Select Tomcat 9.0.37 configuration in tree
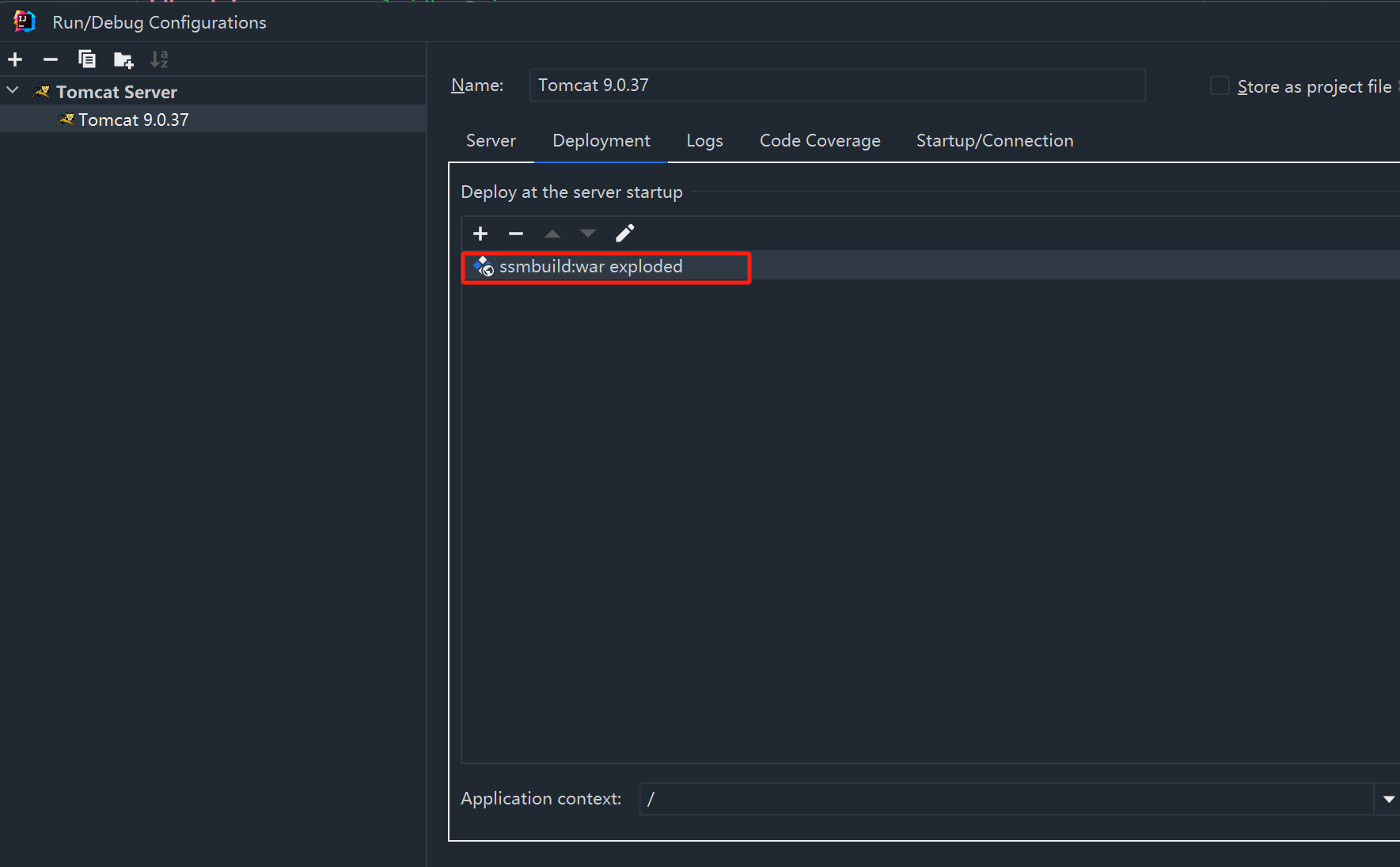Screen dimensions: 1400x867 [x=213, y=120]
